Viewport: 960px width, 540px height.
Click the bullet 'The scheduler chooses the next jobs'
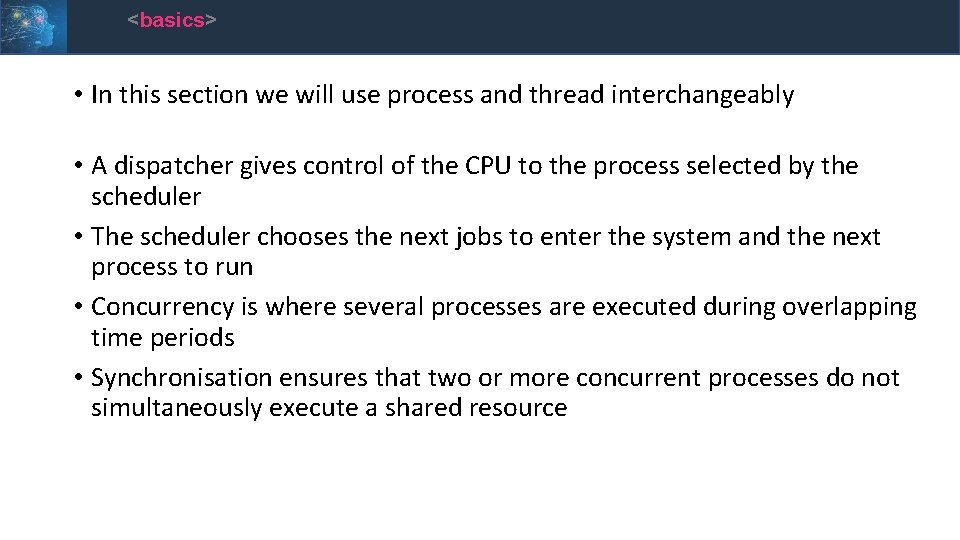pyautogui.click(x=478, y=251)
